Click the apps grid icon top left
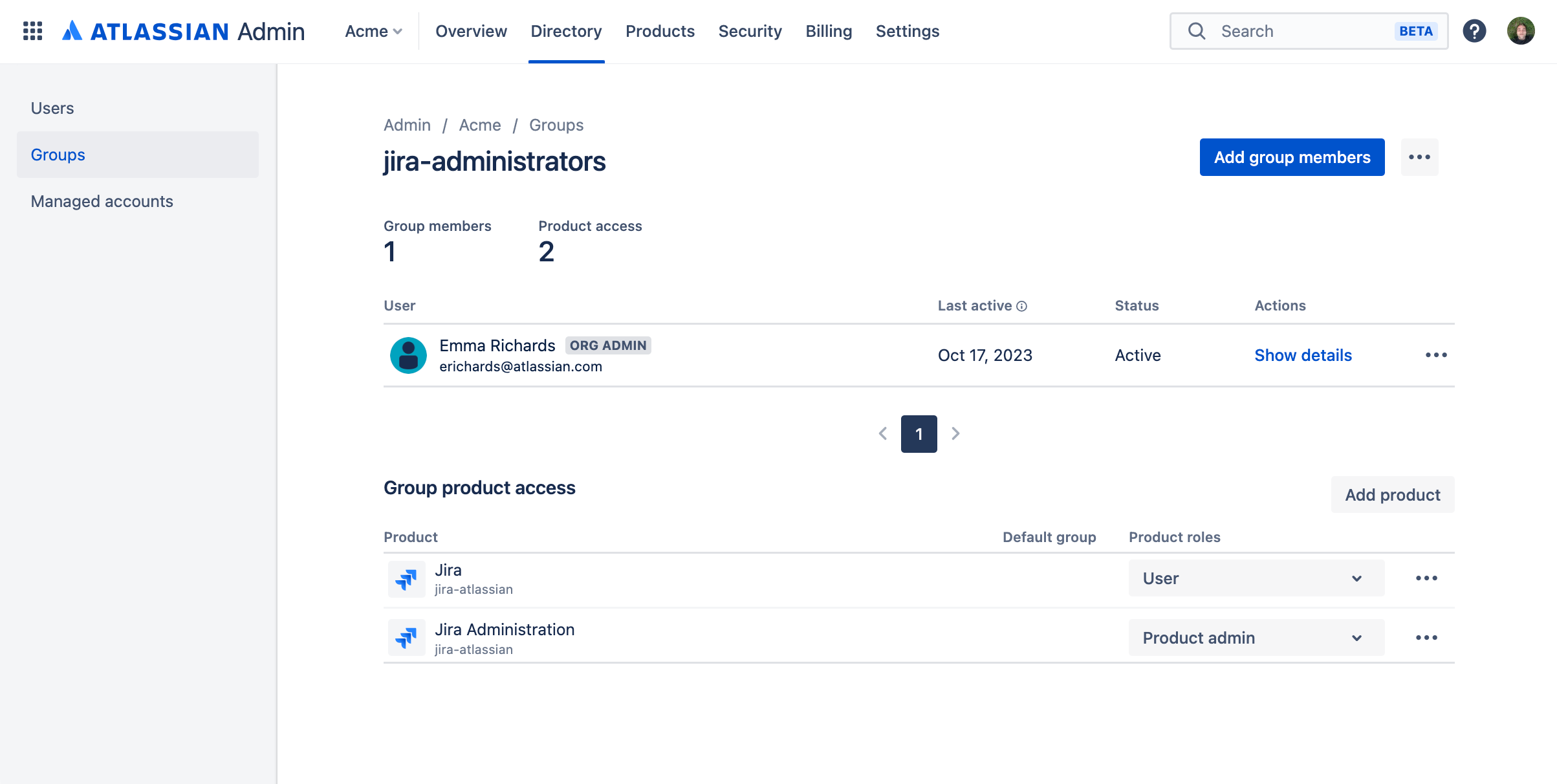 [30, 30]
